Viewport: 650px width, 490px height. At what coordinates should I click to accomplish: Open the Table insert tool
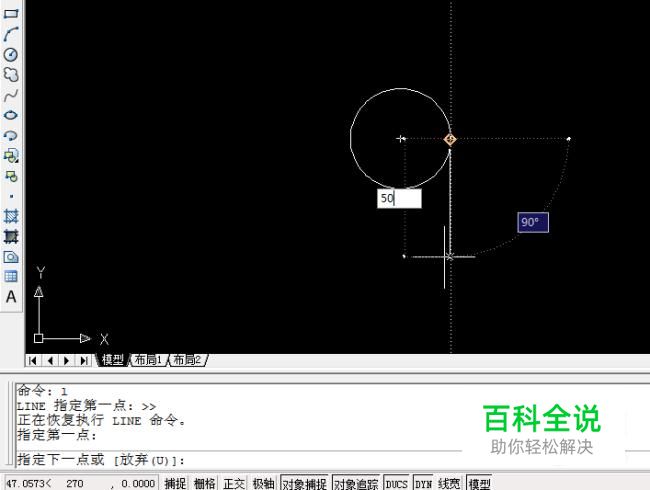tap(11, 276)
